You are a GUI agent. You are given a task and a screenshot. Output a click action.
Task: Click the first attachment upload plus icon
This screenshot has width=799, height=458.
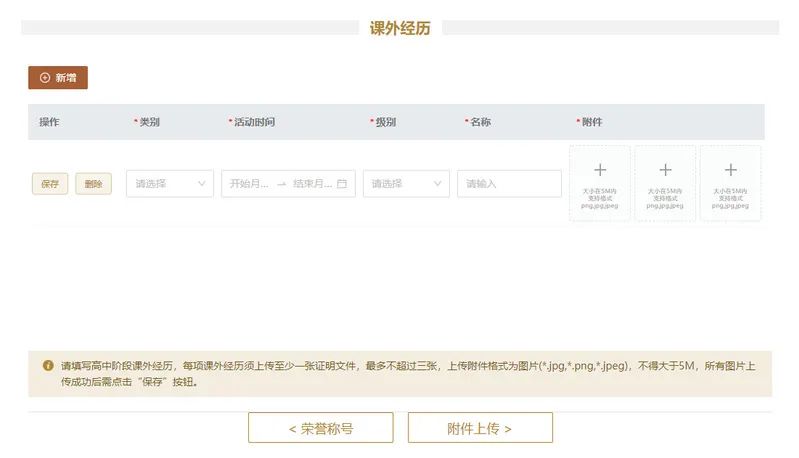point(600,171)
